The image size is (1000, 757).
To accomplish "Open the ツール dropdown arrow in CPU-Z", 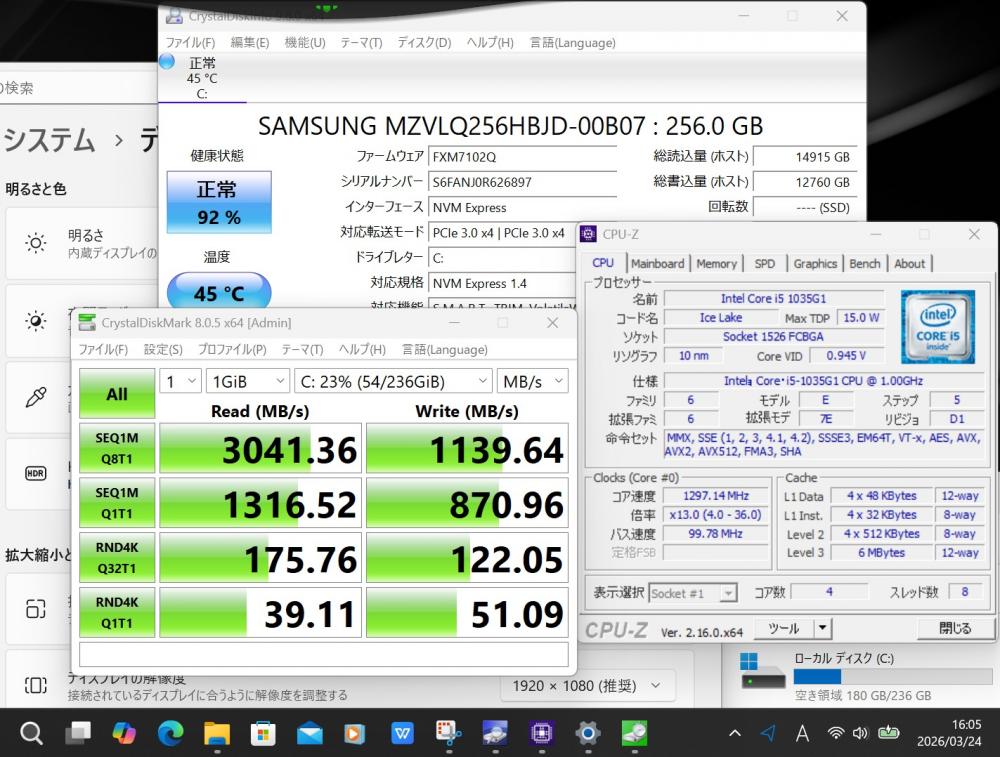I will tap(823, 628).
